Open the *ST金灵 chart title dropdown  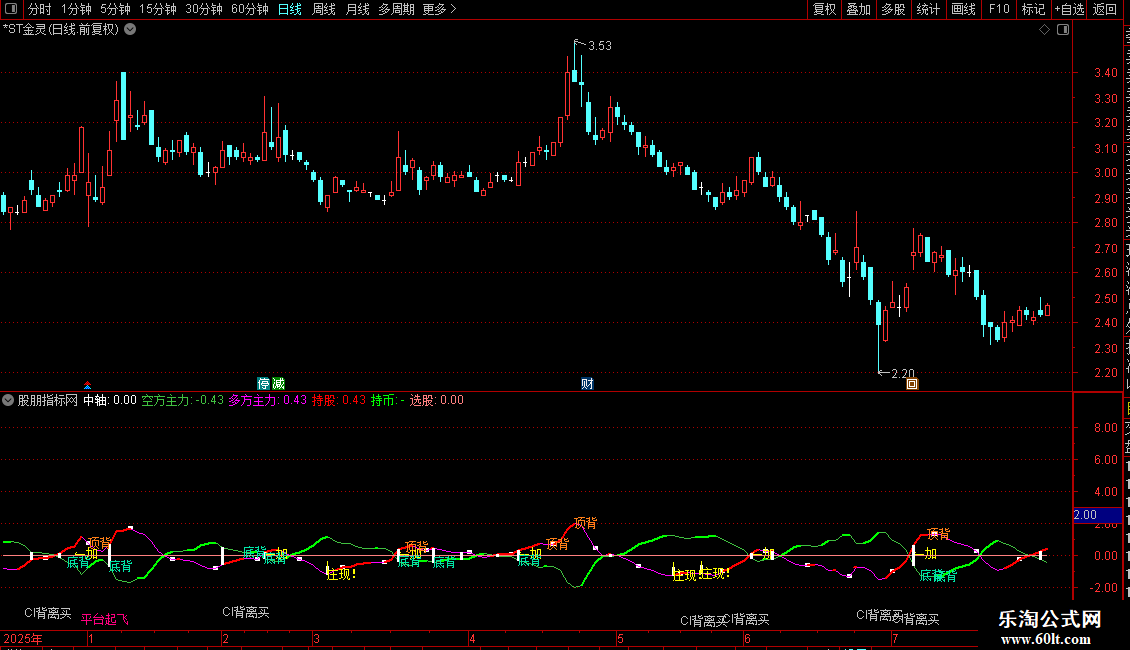pyautogui.click(x=130, y=30)
